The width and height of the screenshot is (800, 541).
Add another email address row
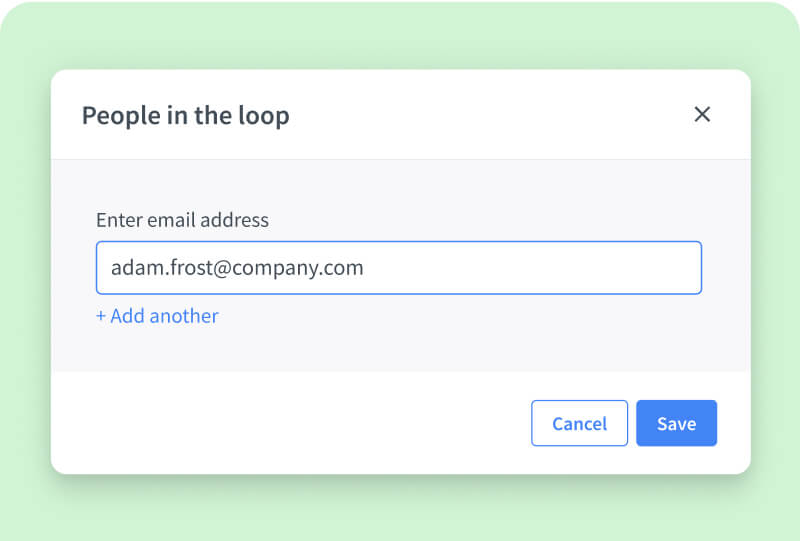click(x=158, y=316)
